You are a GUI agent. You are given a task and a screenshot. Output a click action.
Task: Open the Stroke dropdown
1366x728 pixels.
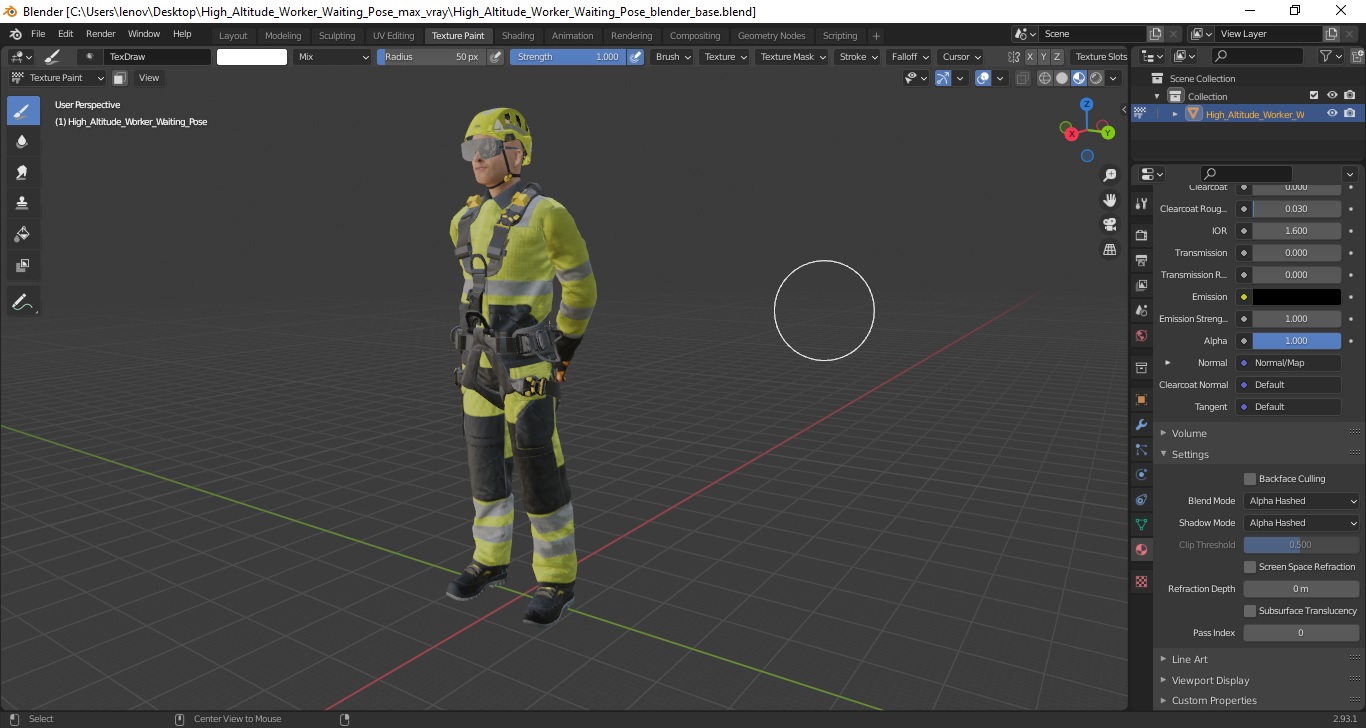(x=858, y=57)
